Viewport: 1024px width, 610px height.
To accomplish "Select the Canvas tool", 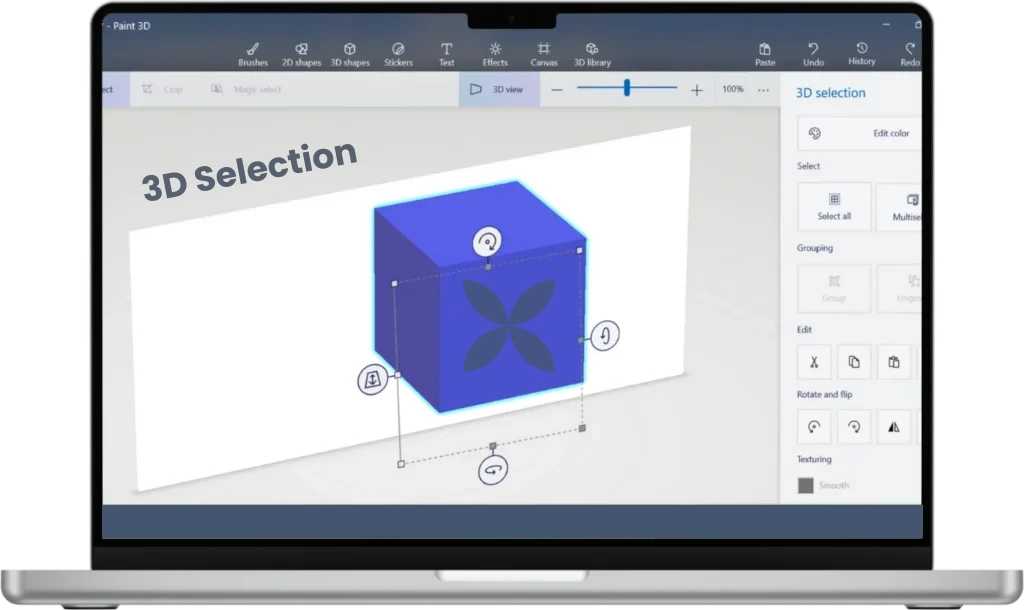I will (544, 53).
